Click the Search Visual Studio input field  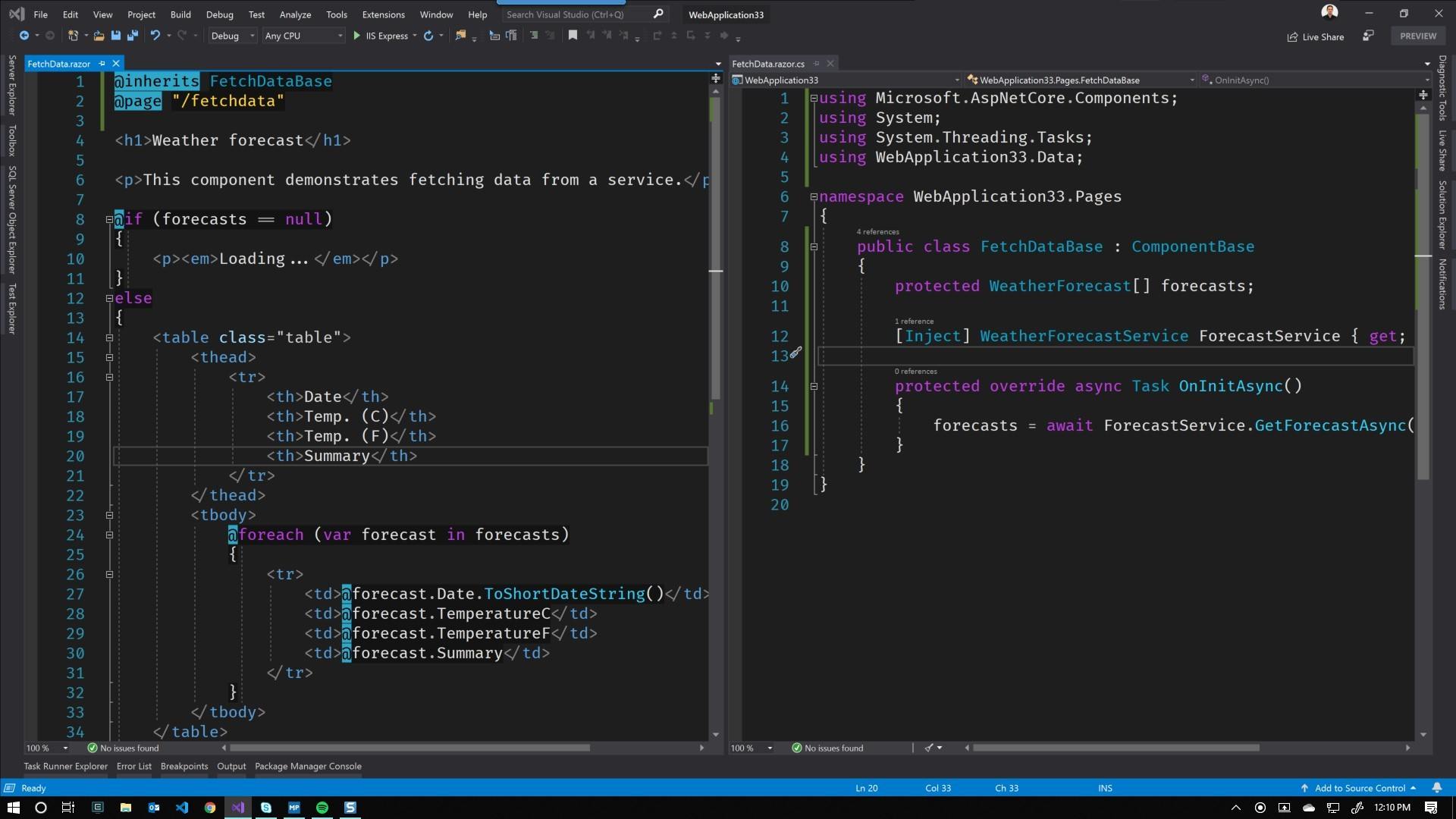point(578,14)
